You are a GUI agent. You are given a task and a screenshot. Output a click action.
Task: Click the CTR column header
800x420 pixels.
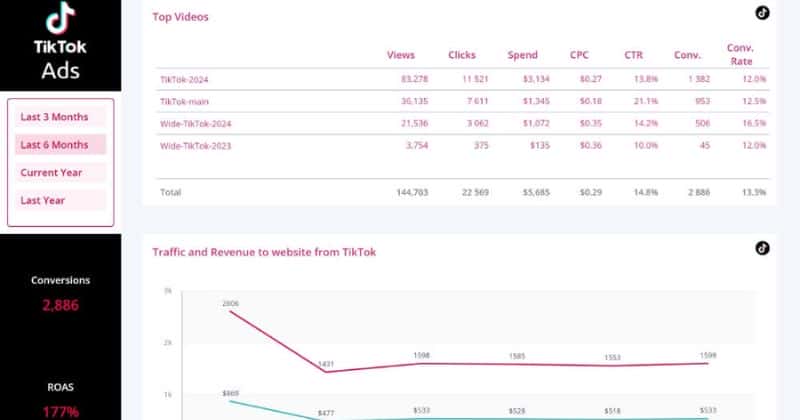tap(633, 55)
